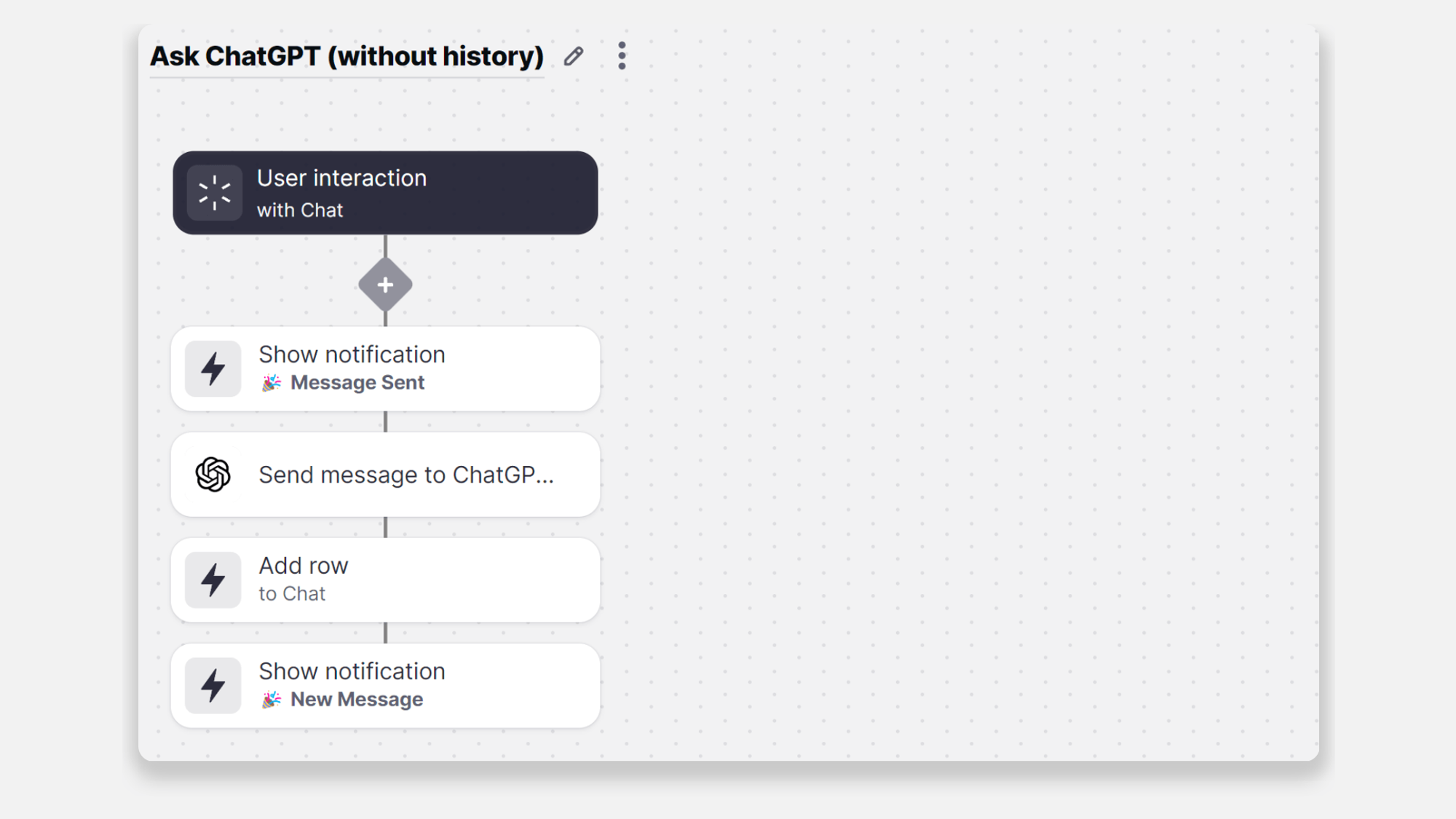Select the User interaction title text
The width and height of the screenshot is (1456, 819).
(341, 178)
